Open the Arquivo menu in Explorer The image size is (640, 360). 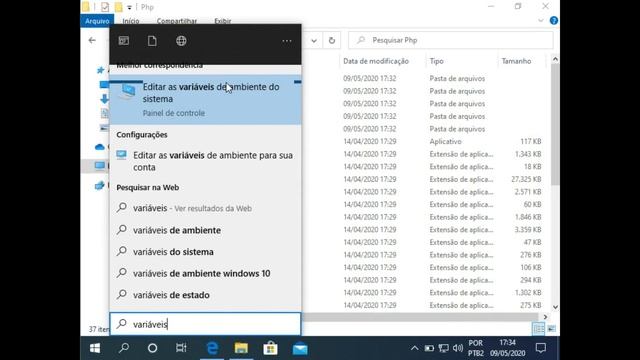[x=97, y=21]
